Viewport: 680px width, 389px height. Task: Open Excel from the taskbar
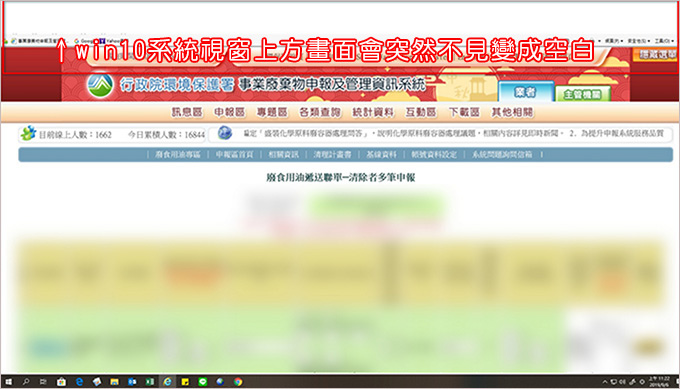[x=150, y=382]
